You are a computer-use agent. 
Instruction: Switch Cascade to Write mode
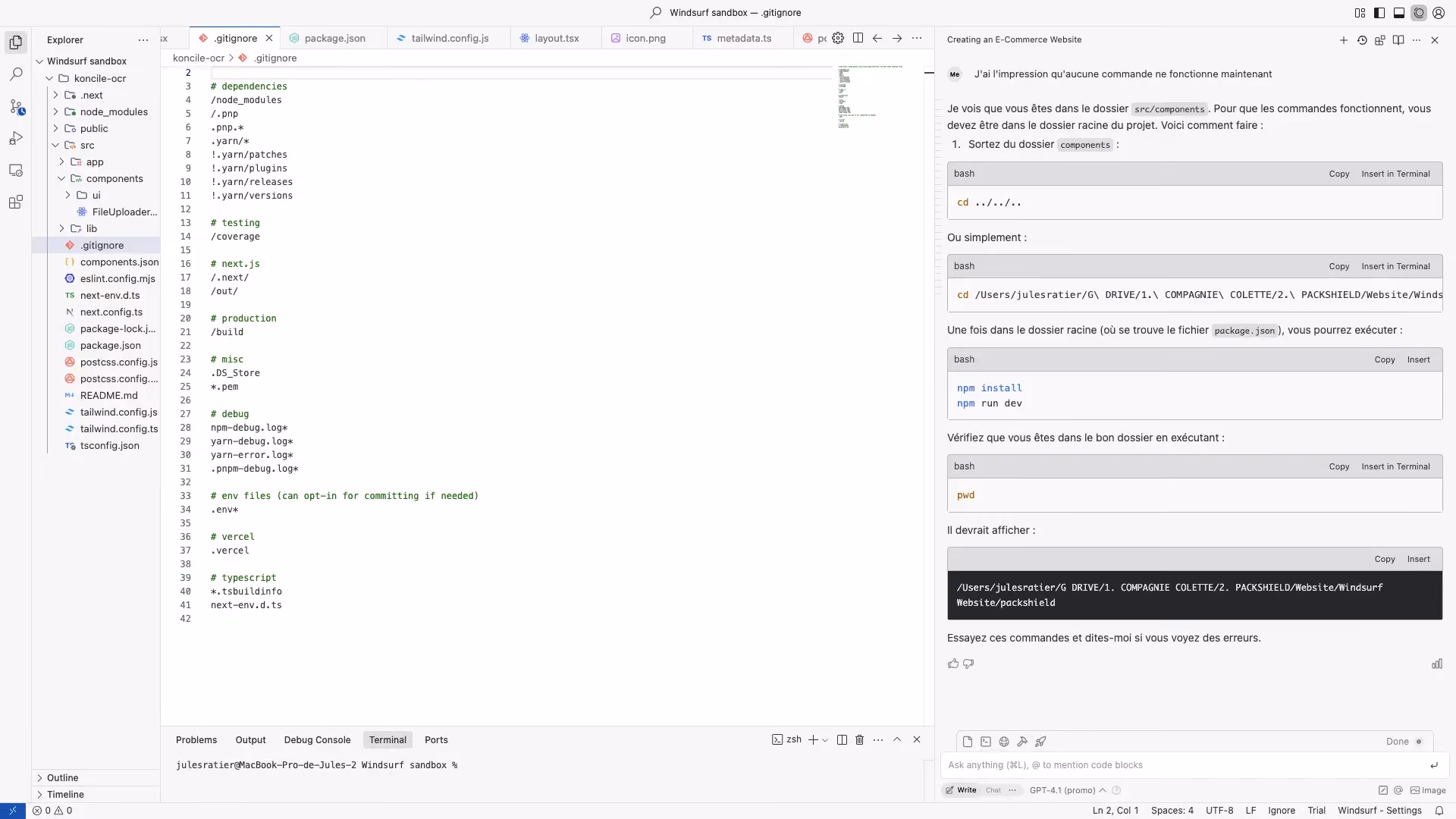point(961,790)
